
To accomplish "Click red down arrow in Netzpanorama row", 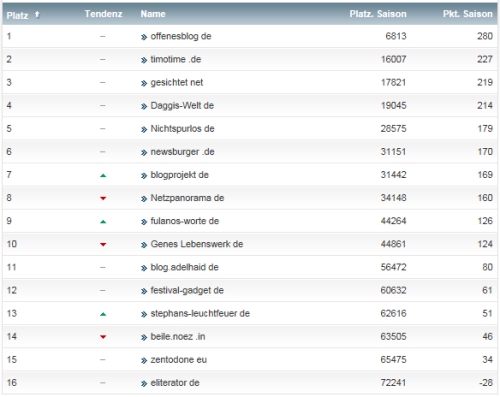I will (x=103, y=198).
